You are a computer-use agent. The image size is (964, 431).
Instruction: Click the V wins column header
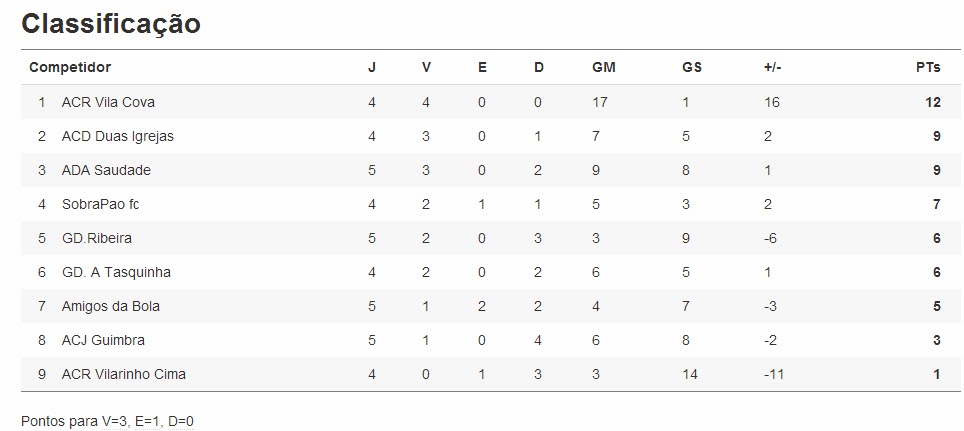pyautogui.click(x=426, y=67)
